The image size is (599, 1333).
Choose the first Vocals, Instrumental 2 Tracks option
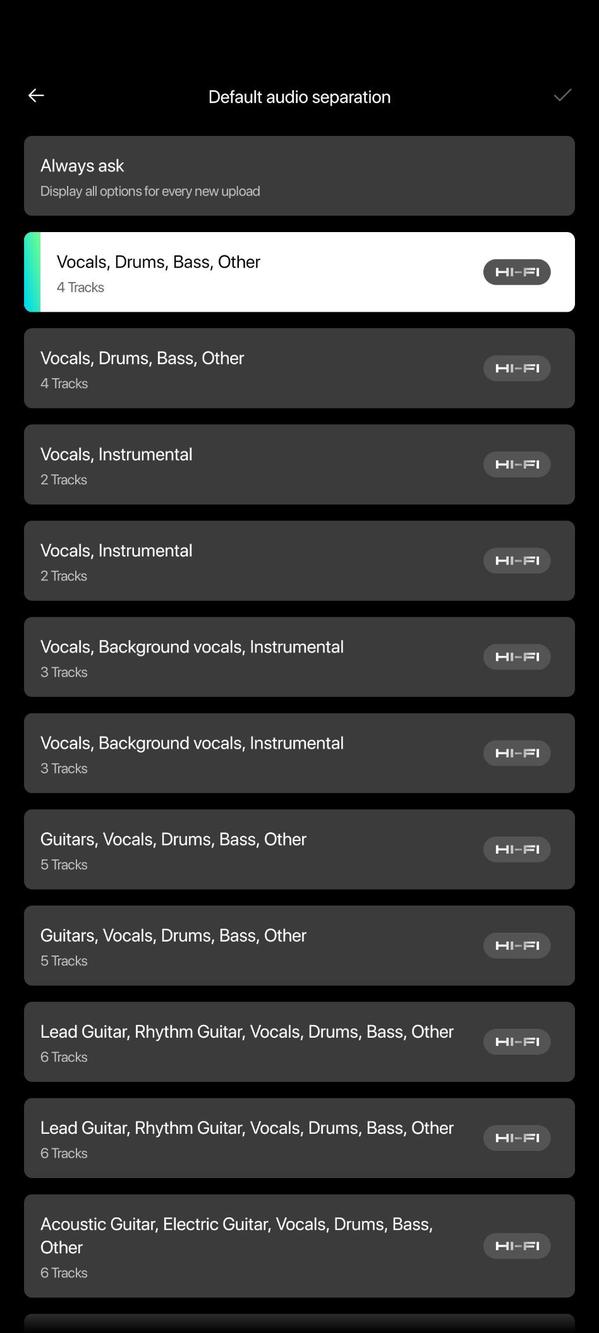click(299, 464)
